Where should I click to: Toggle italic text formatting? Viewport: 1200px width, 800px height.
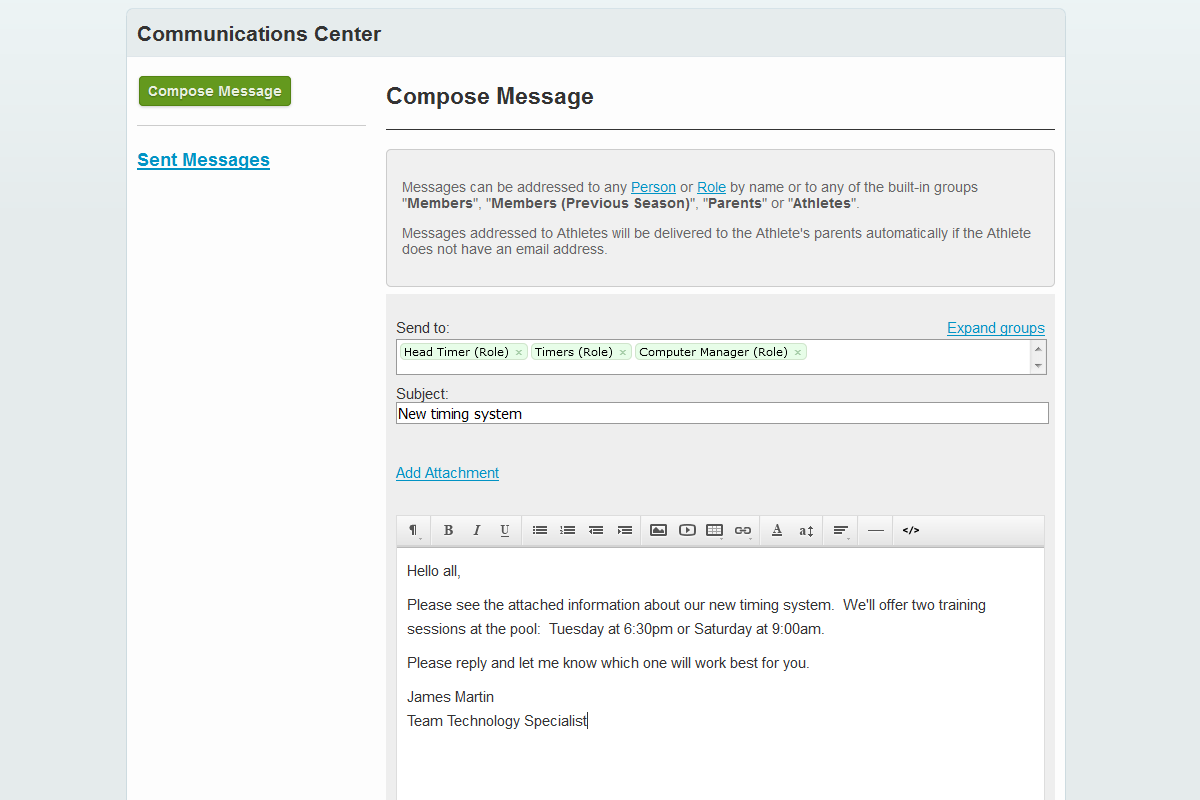[x=477, y=530]
